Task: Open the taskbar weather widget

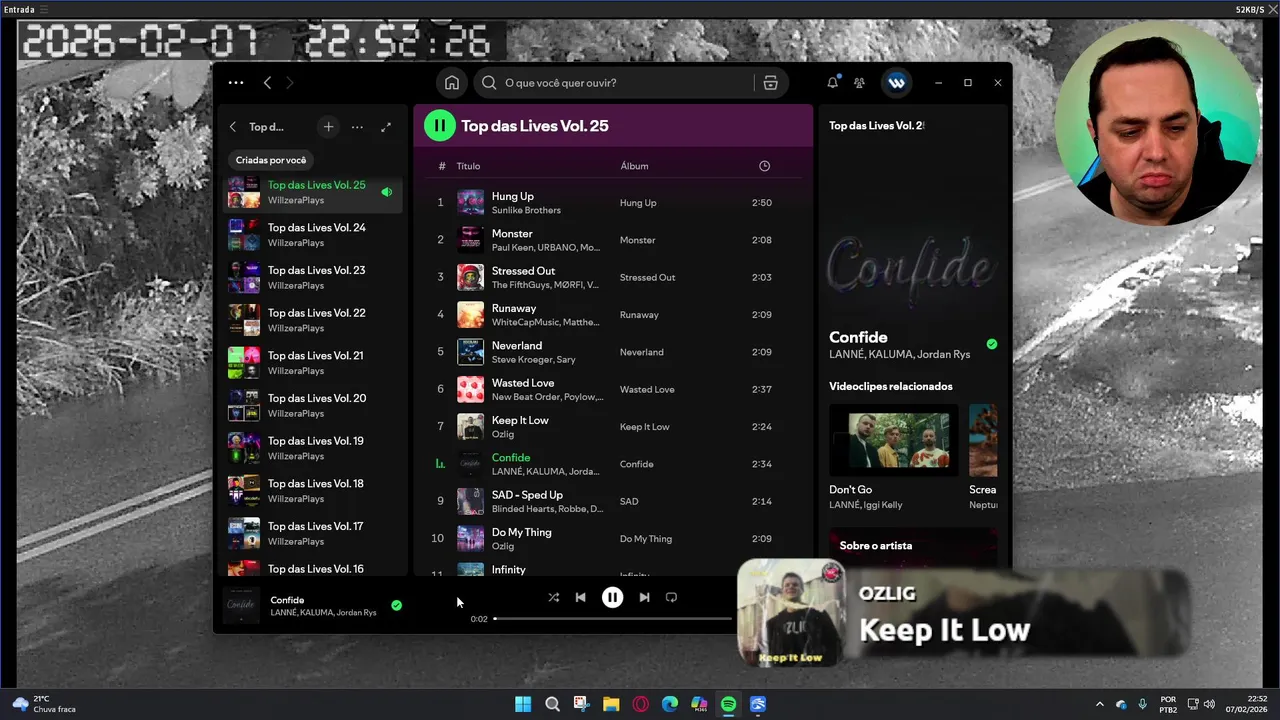Action: [x=45, y=704]
